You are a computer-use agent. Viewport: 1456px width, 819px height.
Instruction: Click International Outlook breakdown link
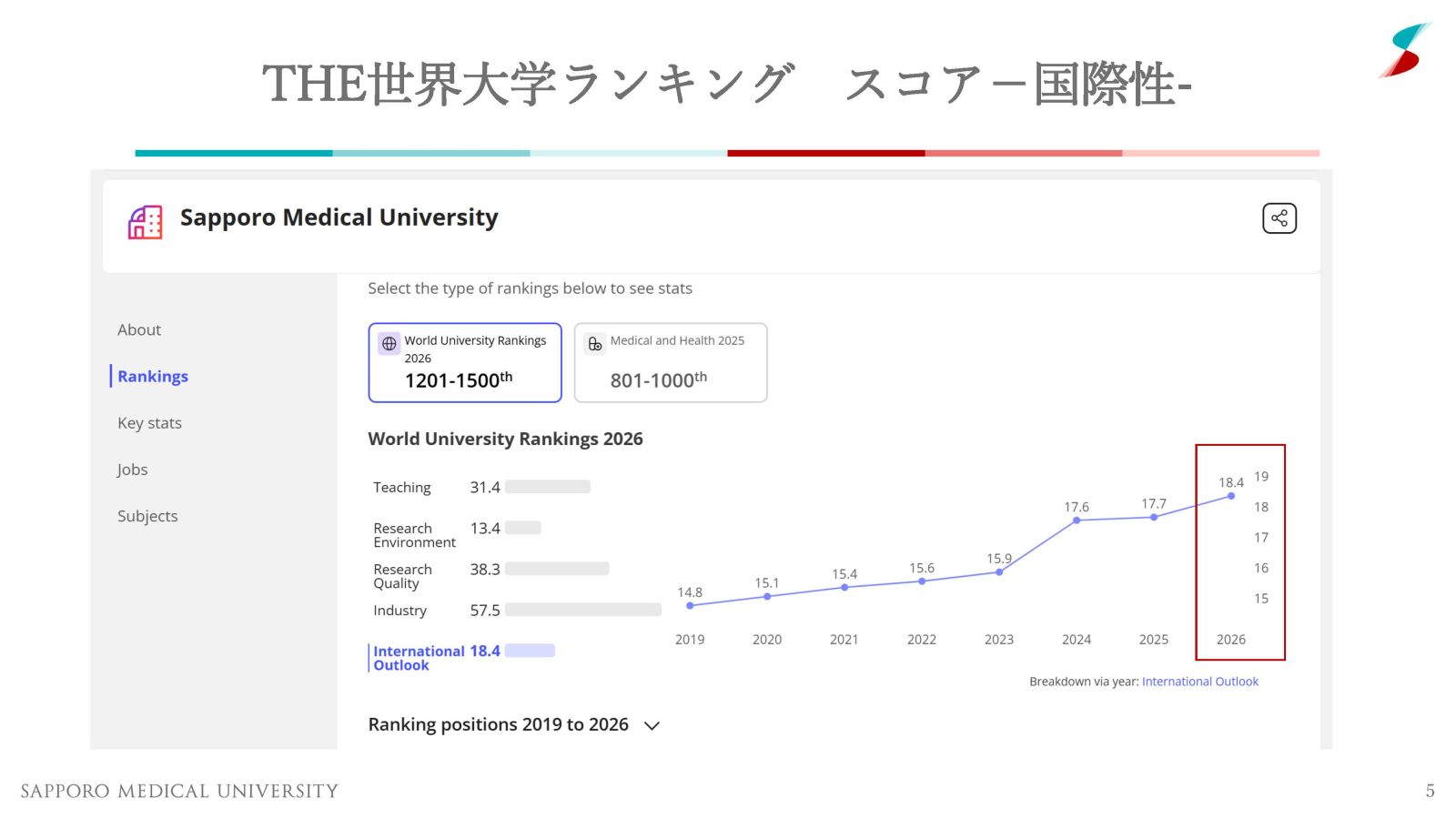1199,682
